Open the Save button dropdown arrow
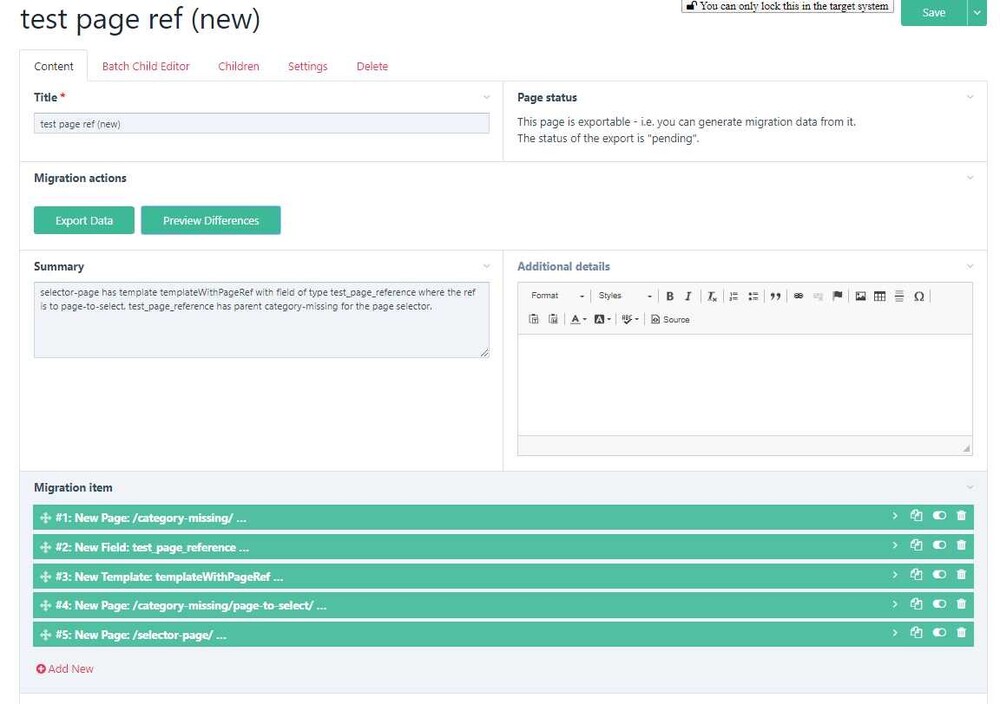 pos(977,12)
